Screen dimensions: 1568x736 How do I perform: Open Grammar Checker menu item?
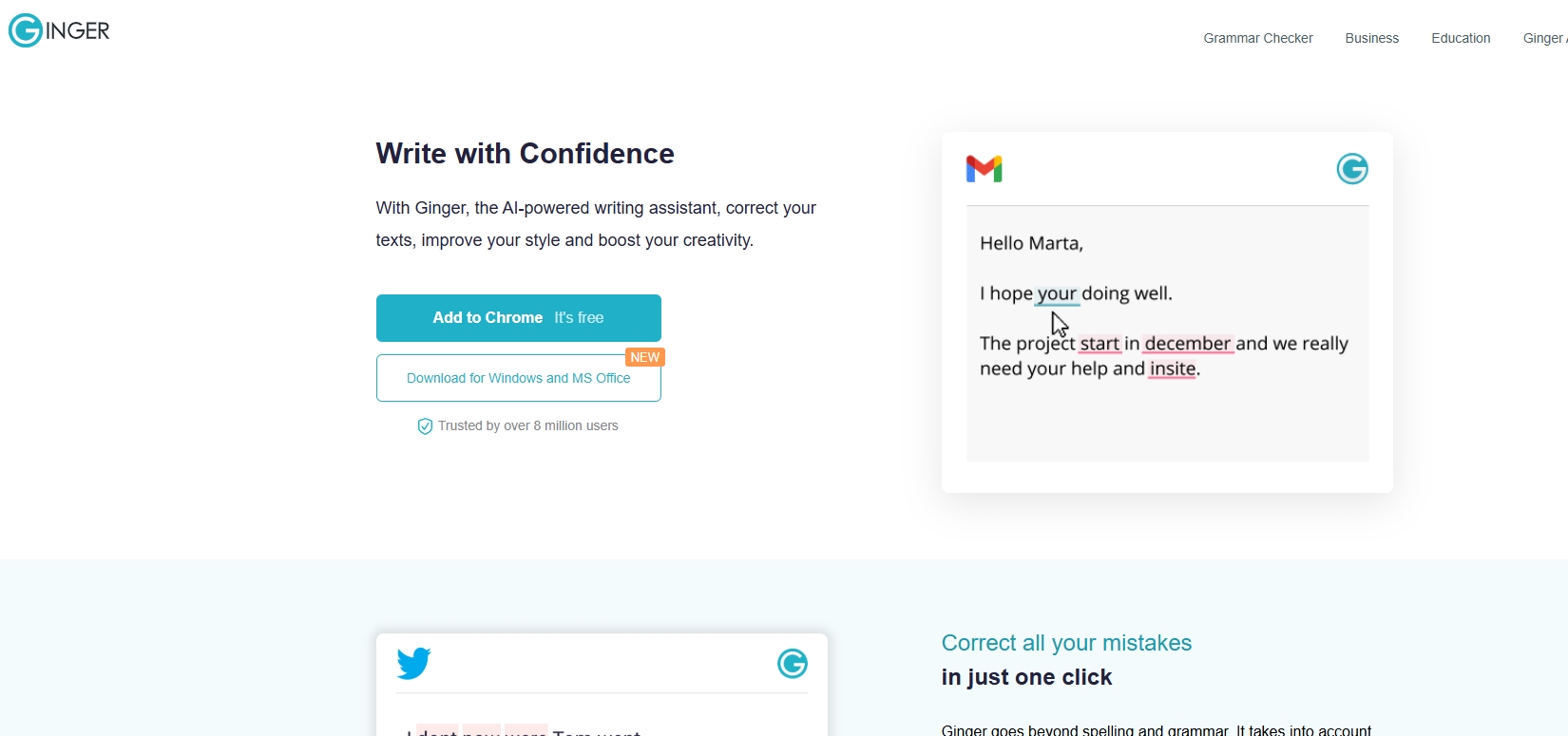click(x=1258, y=38)
